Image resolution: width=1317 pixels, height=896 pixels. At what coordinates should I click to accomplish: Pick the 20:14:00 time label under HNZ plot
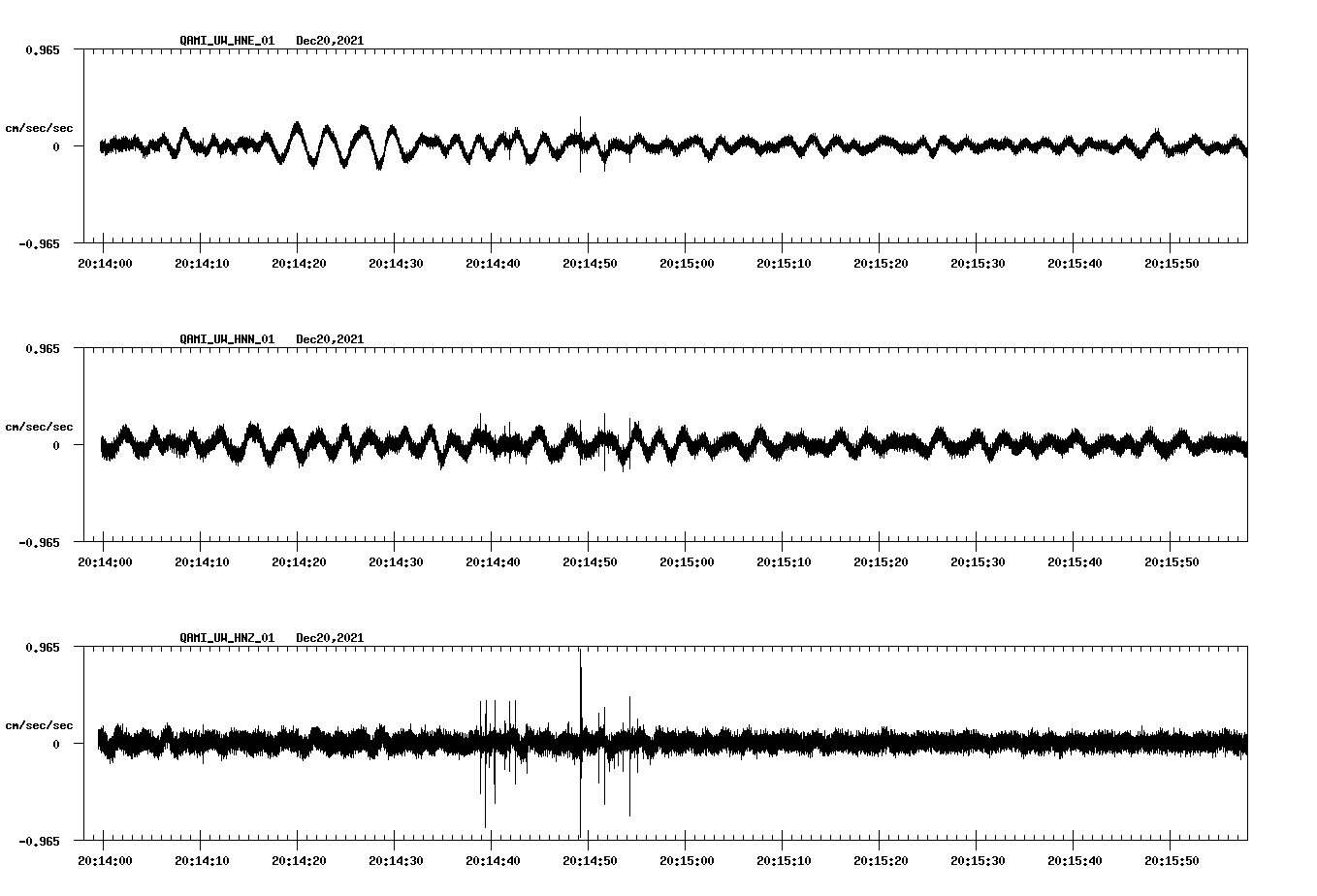[x=105, y=861]
